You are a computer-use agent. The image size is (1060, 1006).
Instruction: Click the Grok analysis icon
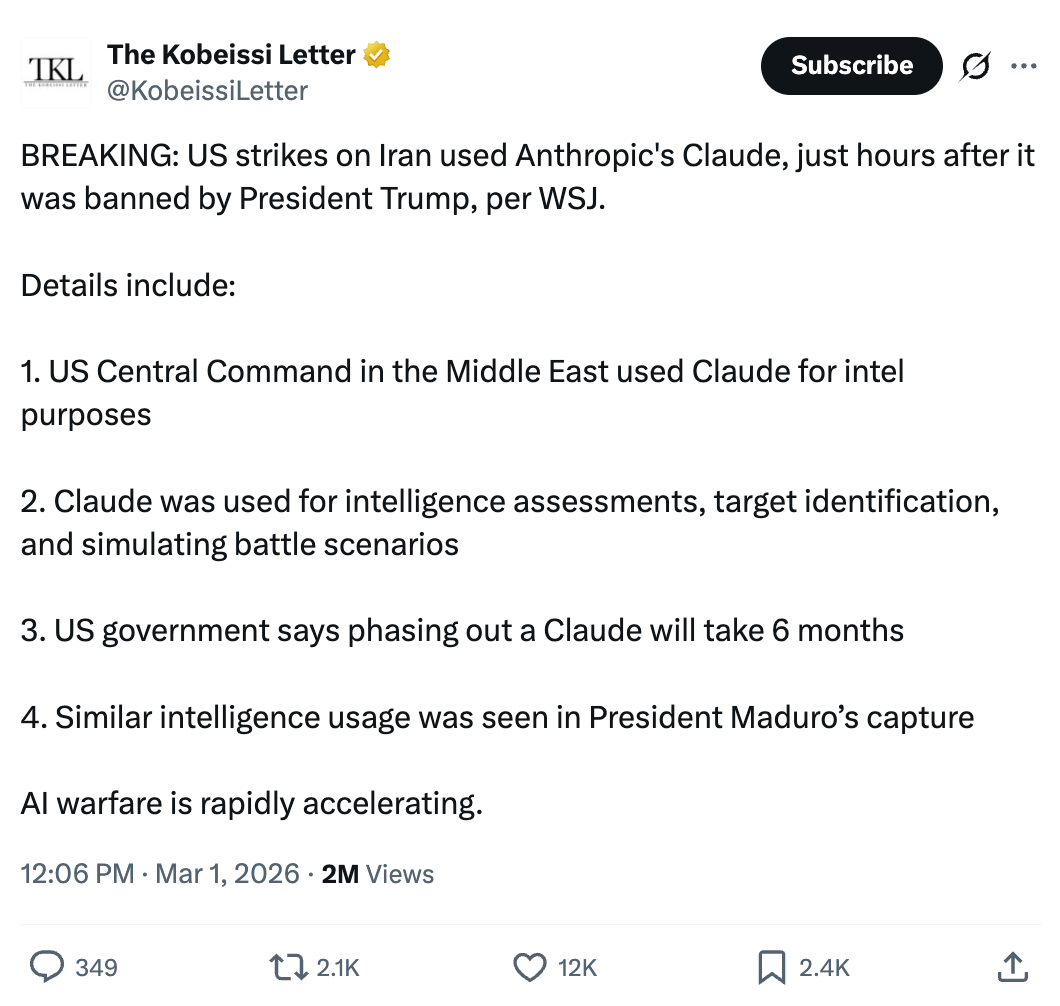point(974,66)
